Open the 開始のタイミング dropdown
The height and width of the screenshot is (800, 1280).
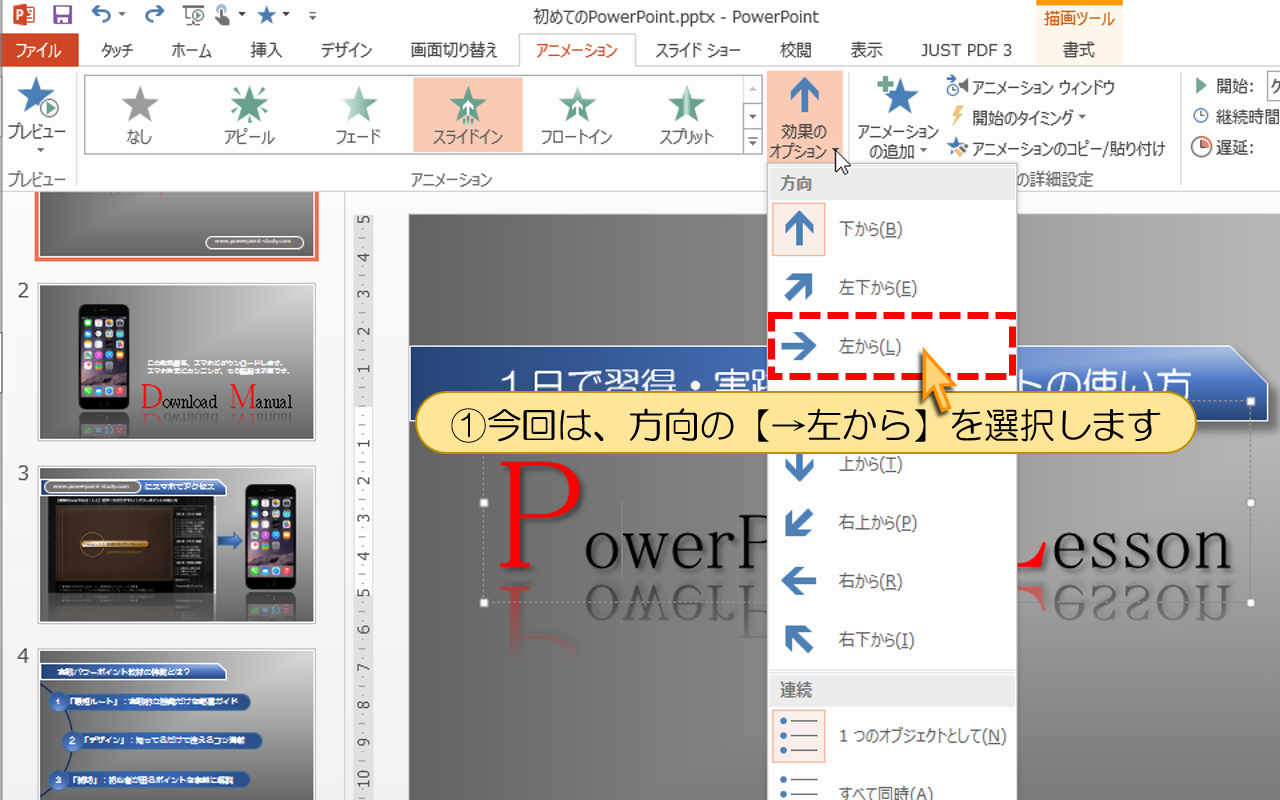coord(1017,117)
